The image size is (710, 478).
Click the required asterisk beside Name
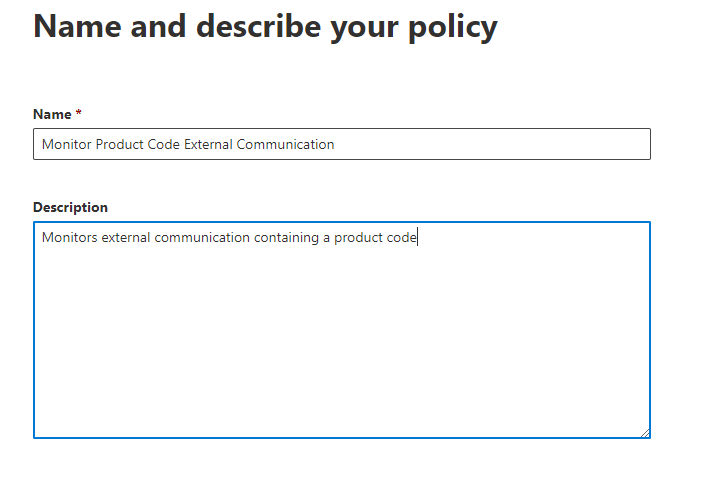[x=79, y=115]
